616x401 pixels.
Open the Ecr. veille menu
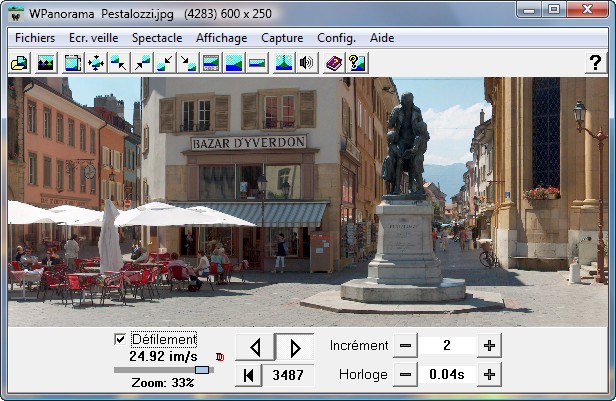tap(94, 38)
